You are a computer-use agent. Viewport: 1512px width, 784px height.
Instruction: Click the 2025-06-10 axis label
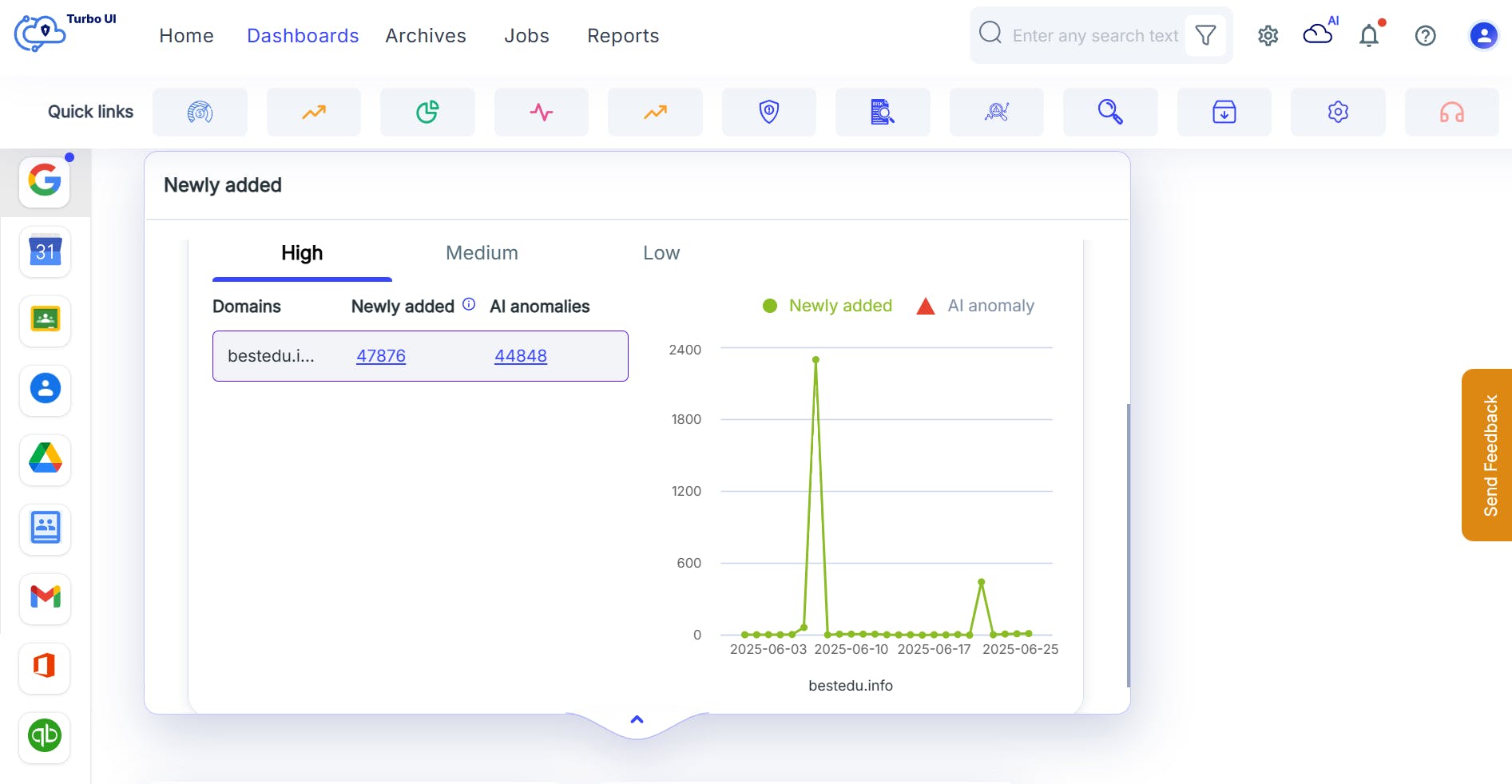[851, 650]
